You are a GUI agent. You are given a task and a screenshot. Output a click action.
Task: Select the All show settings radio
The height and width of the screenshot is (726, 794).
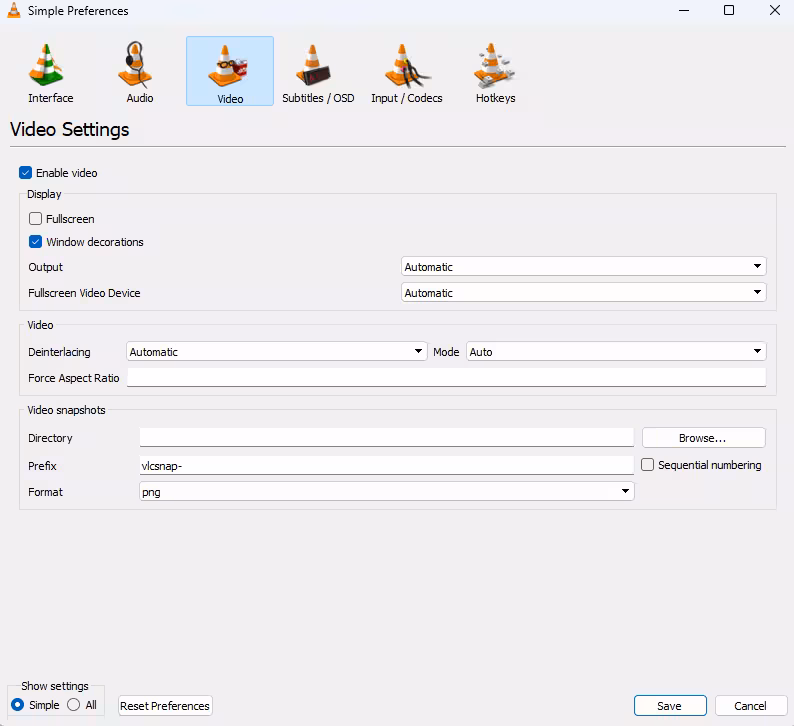73,705
